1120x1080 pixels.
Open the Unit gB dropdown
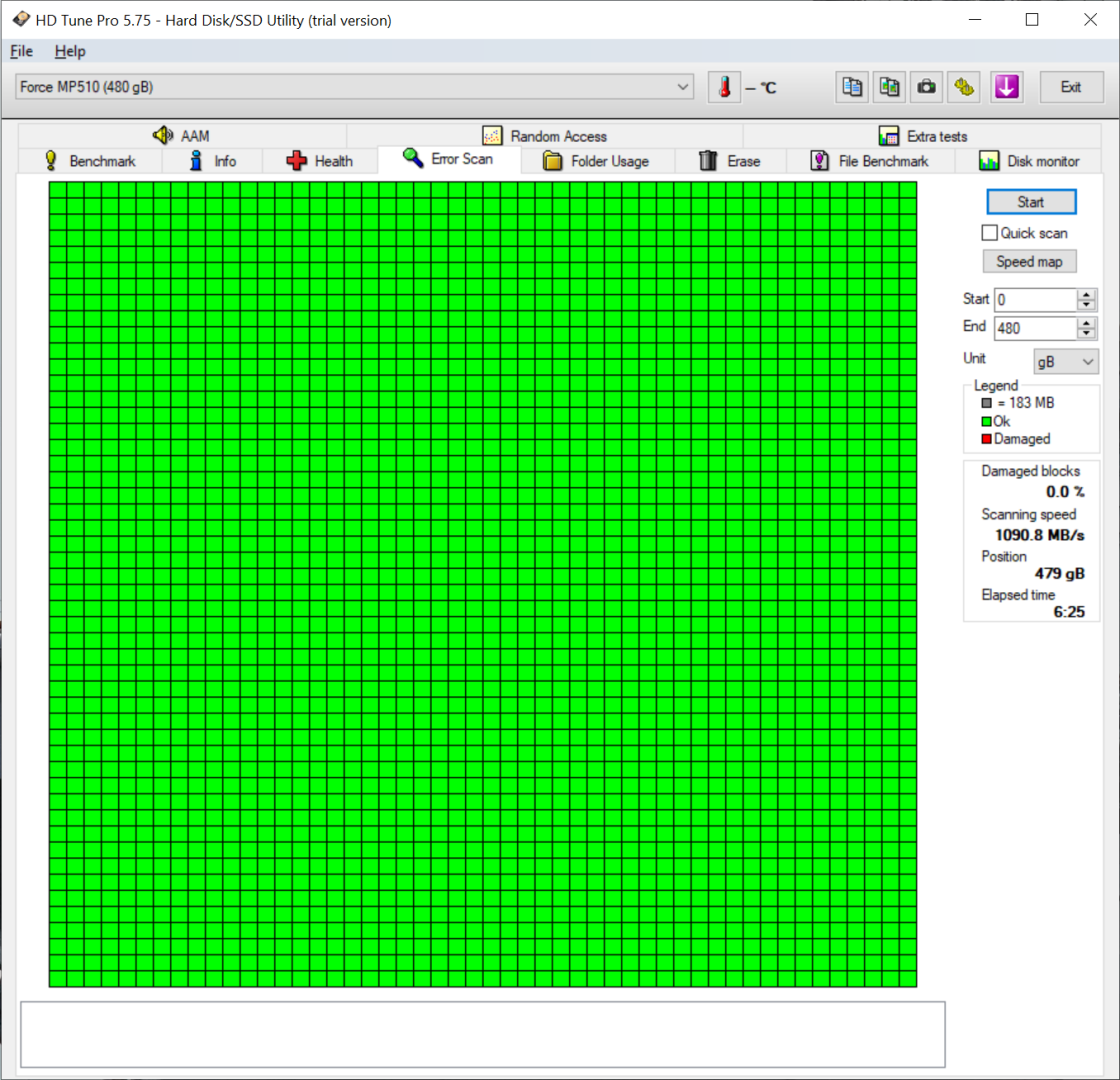1065,361
